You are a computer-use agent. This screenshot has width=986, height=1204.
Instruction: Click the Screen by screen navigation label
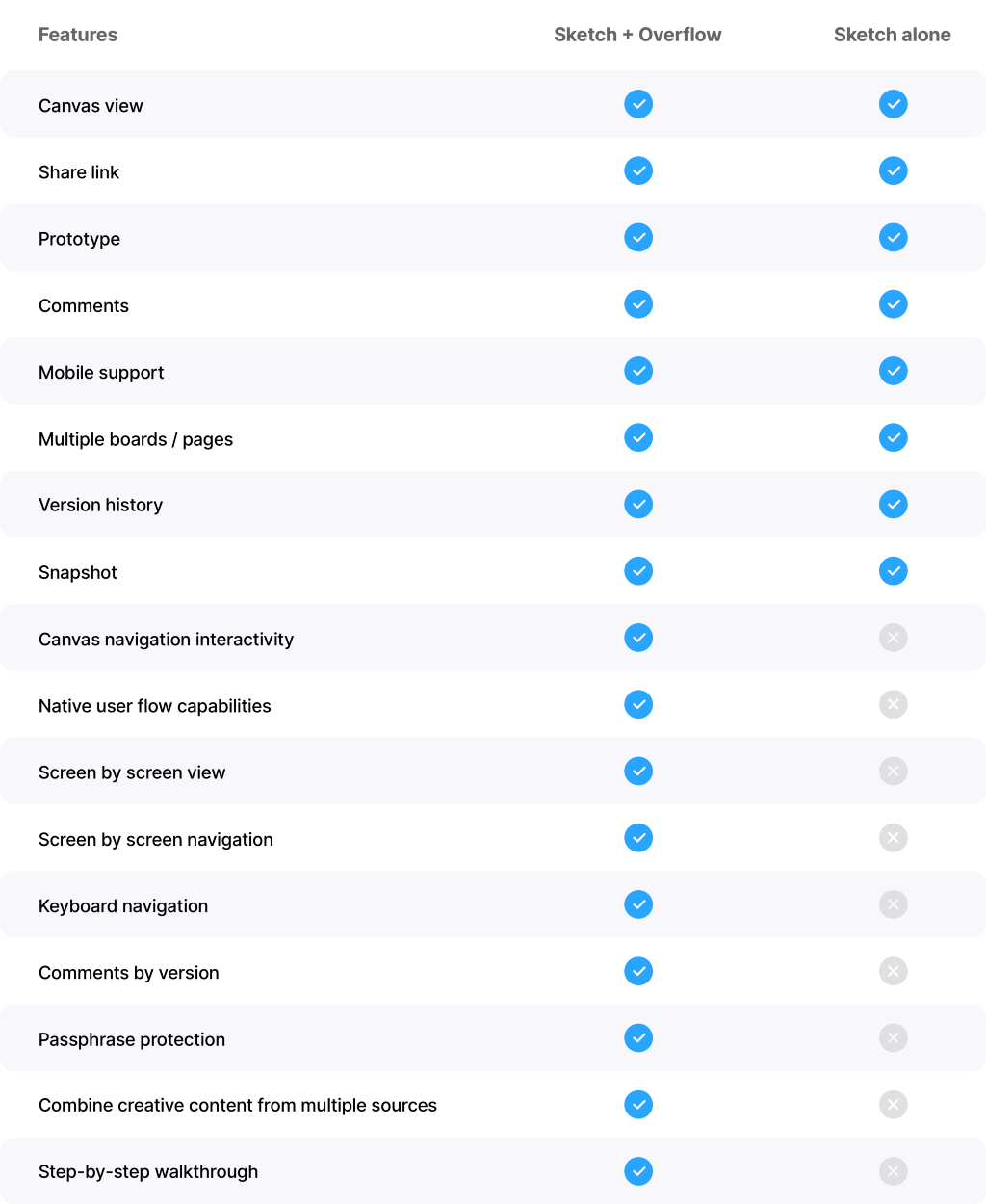(x=156, y=839)
